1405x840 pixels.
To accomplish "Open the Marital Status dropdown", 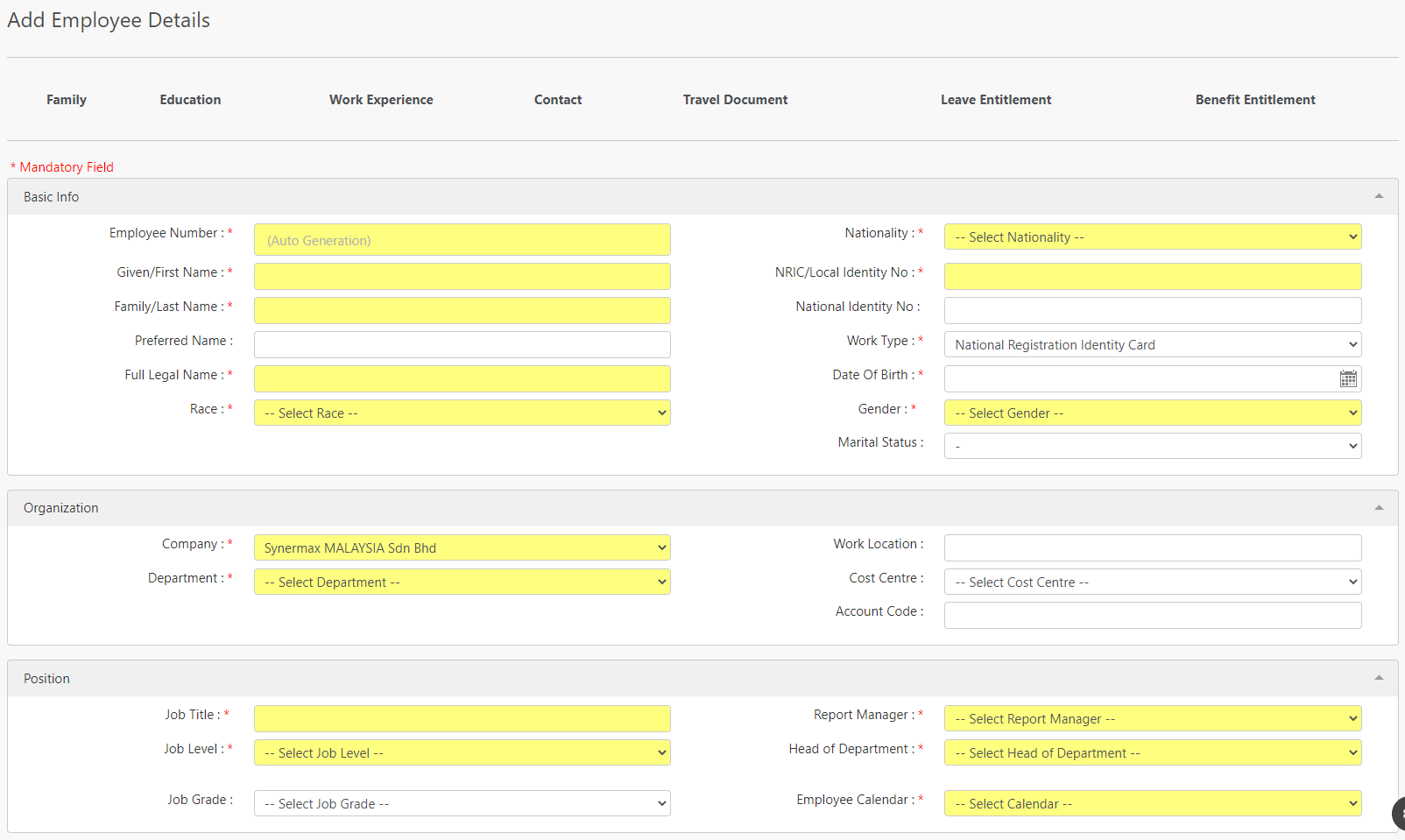I will (x=1153, y=446).
